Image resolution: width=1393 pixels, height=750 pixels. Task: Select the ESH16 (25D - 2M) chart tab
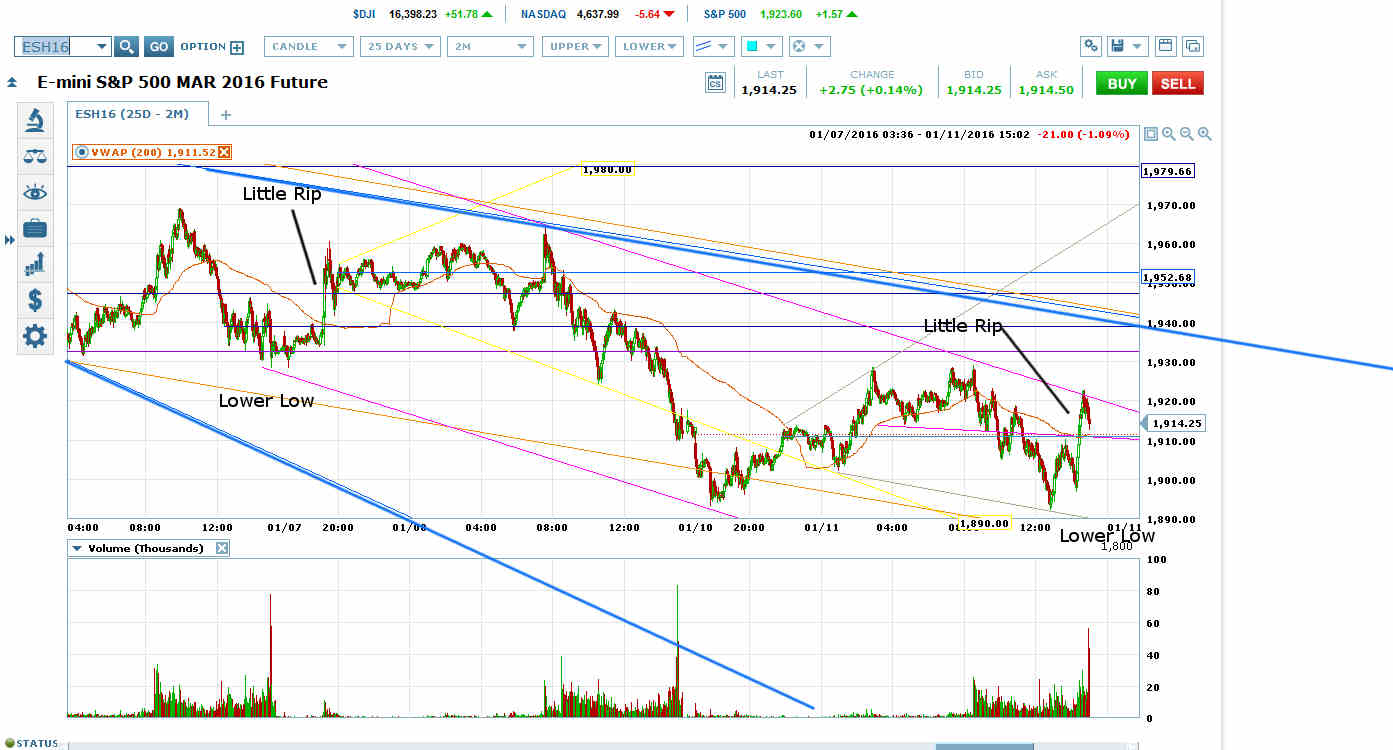coord(137,115)
